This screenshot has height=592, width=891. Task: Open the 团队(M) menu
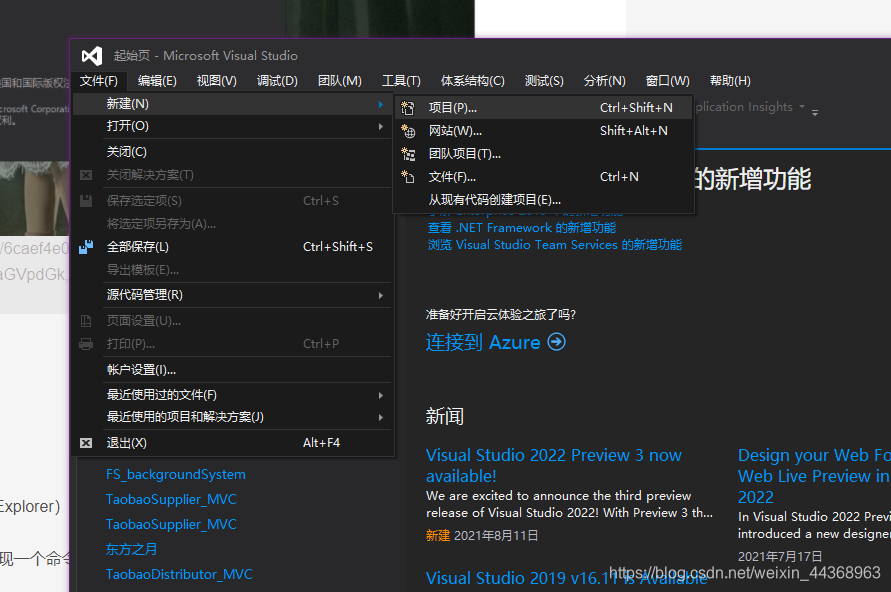(340, 81)
